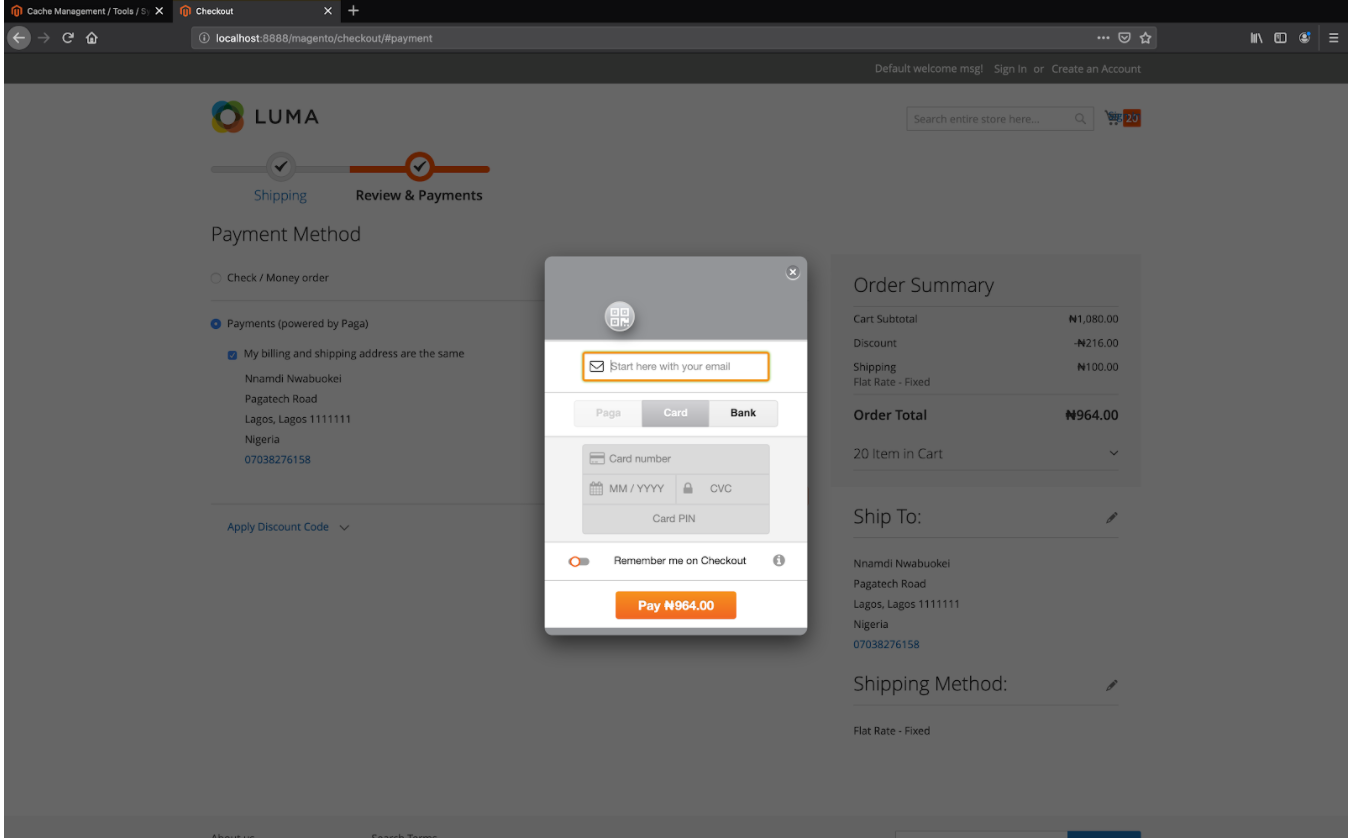This screenshot has width=1348, height=838.
Task: Open a new browser tab
Action: point(352,11)
